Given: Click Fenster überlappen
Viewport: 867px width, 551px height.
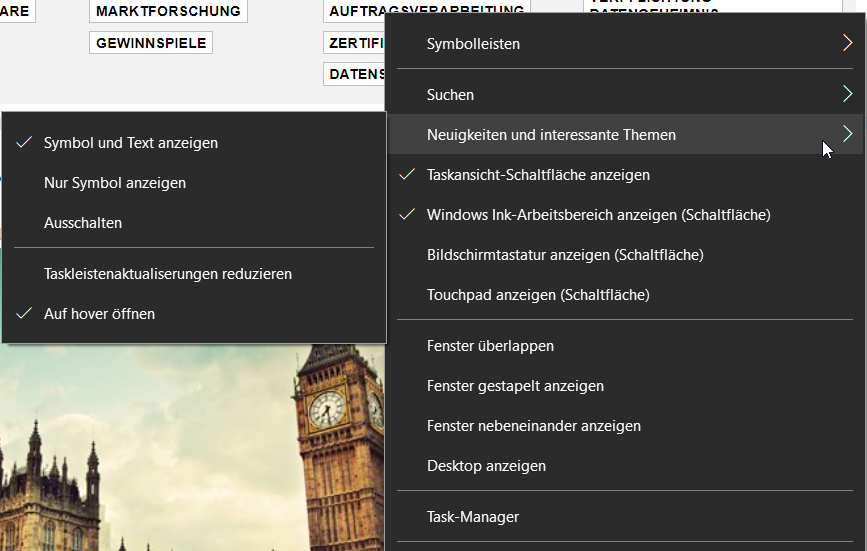Looking at the screenshot, I should (490, 346).
